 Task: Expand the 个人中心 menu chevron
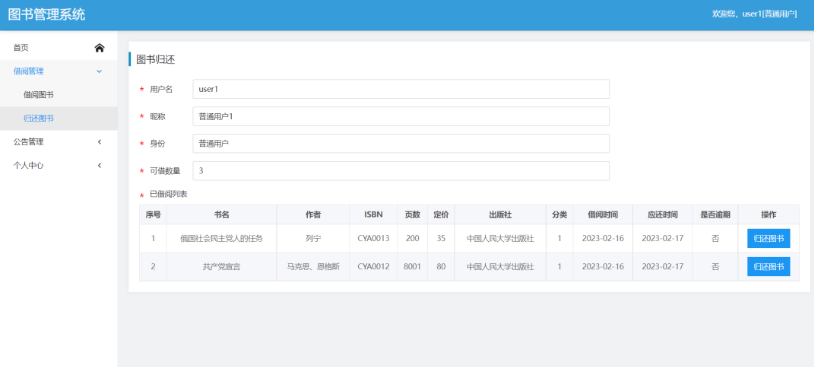coord(100,166)
